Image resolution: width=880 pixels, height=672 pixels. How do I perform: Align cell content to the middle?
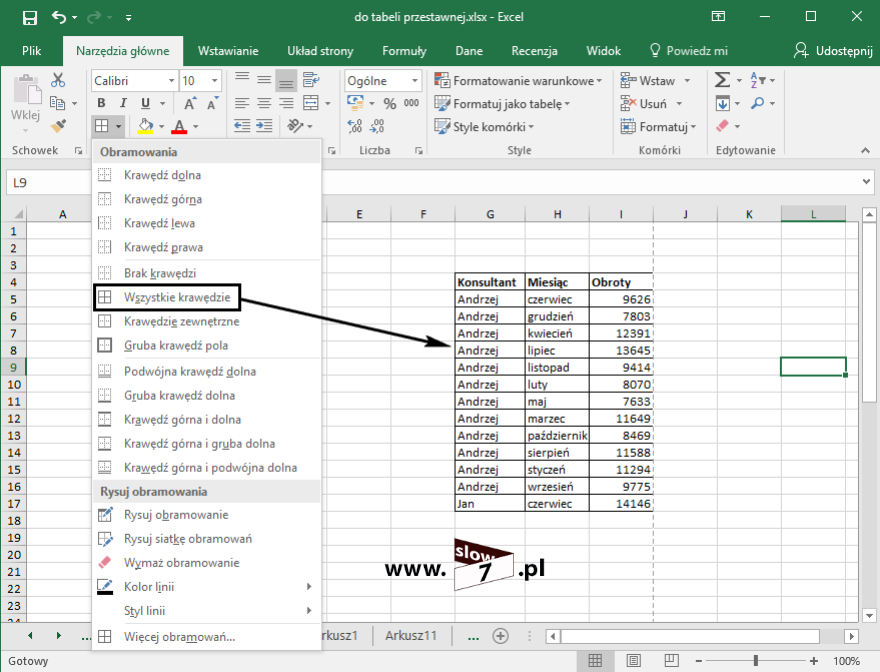click(x=264, y=80)
